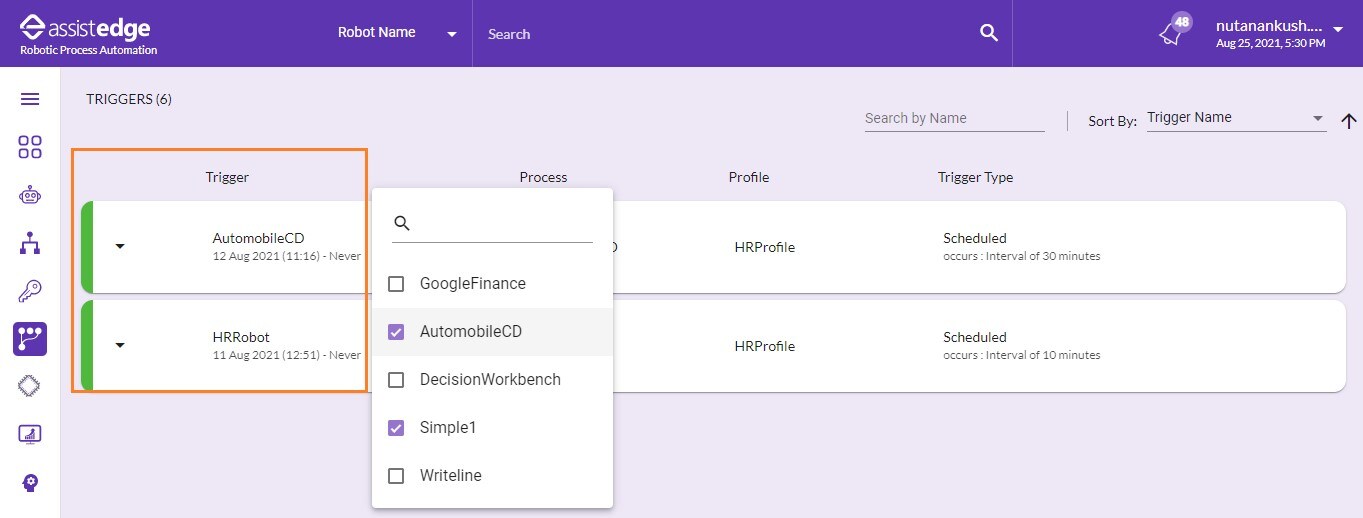The height and width of the screenshot is (518, 1363).
Task: Uncheck the Simple1 option
Action: 396,428
